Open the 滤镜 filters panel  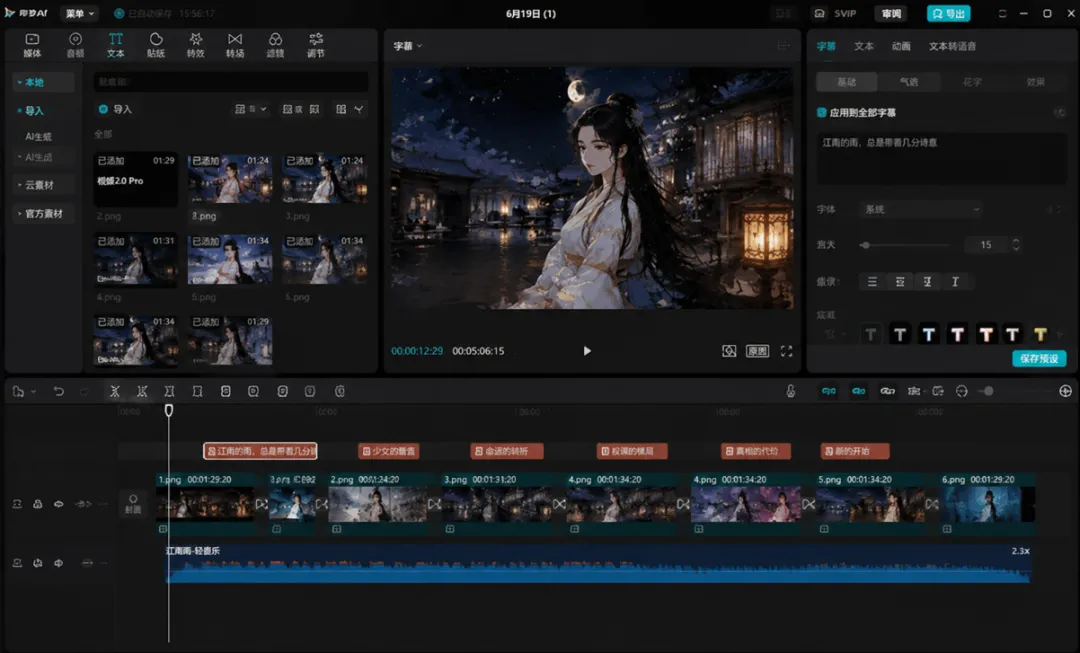pyautogui.click(x=275, y=45)
